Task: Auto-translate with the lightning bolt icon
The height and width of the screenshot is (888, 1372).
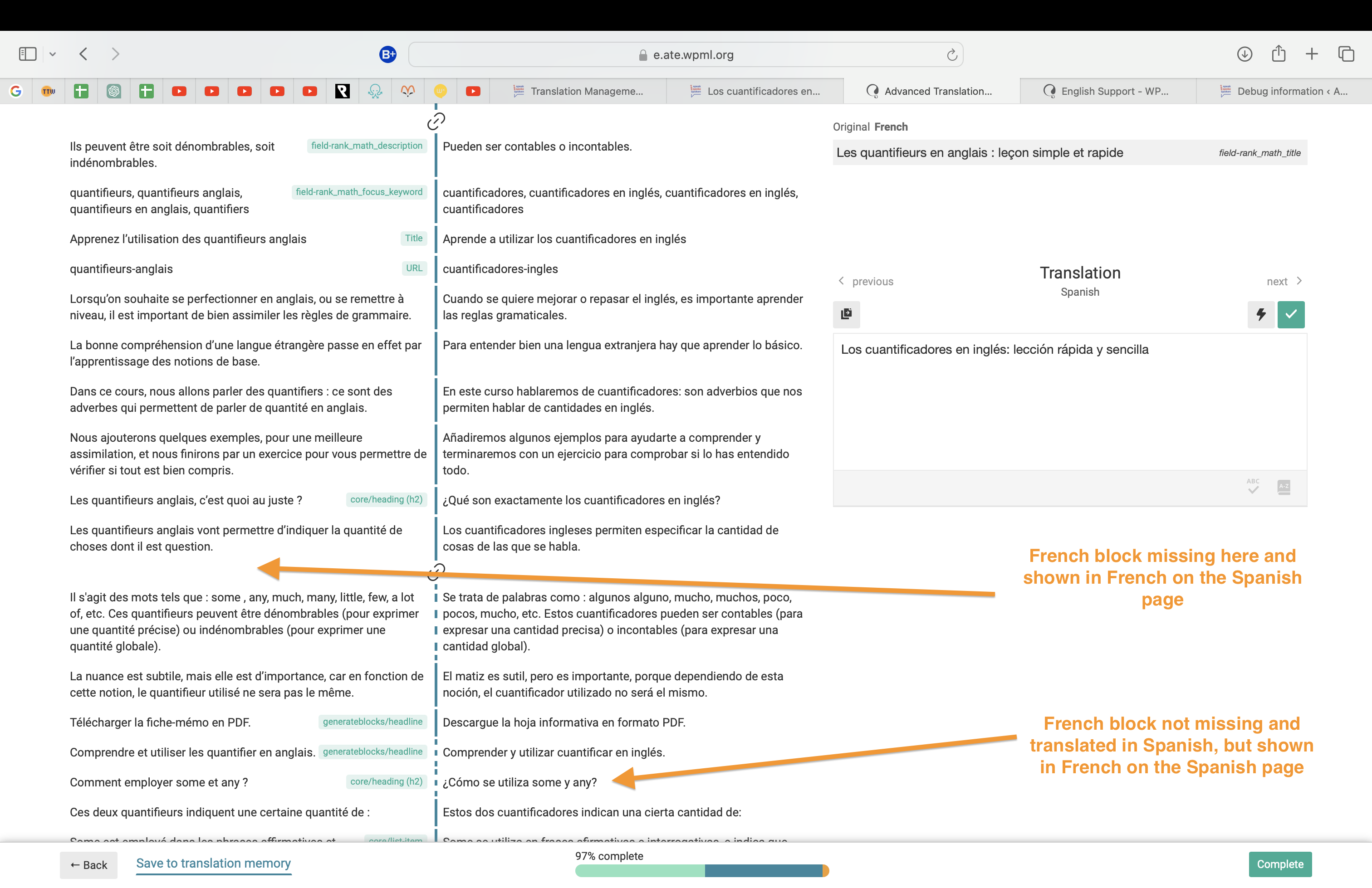Action: point(1261,314)
